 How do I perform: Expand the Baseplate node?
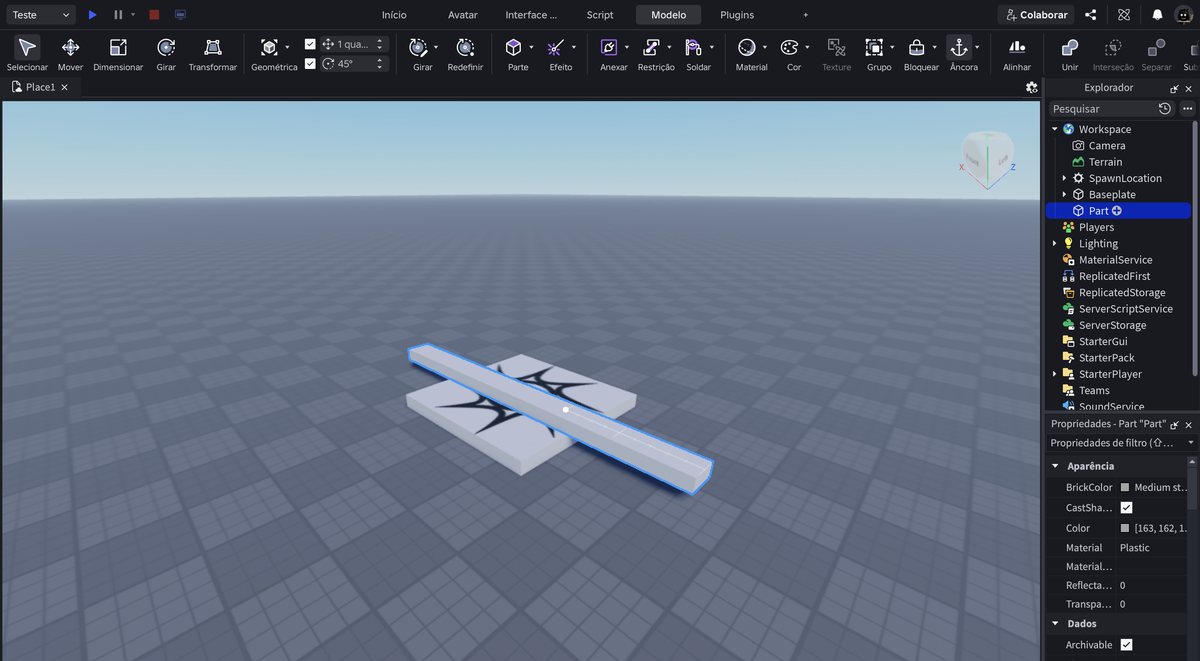point(1064,194)
